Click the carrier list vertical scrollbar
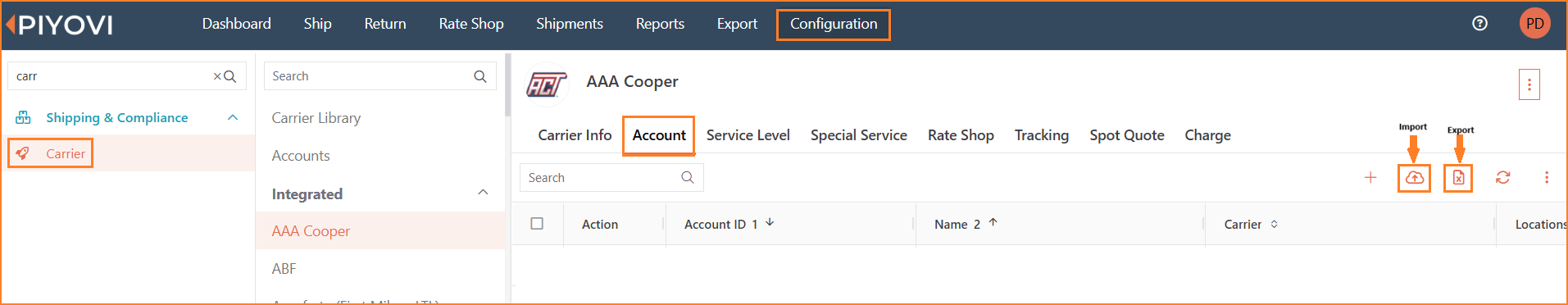 (508, 86)
